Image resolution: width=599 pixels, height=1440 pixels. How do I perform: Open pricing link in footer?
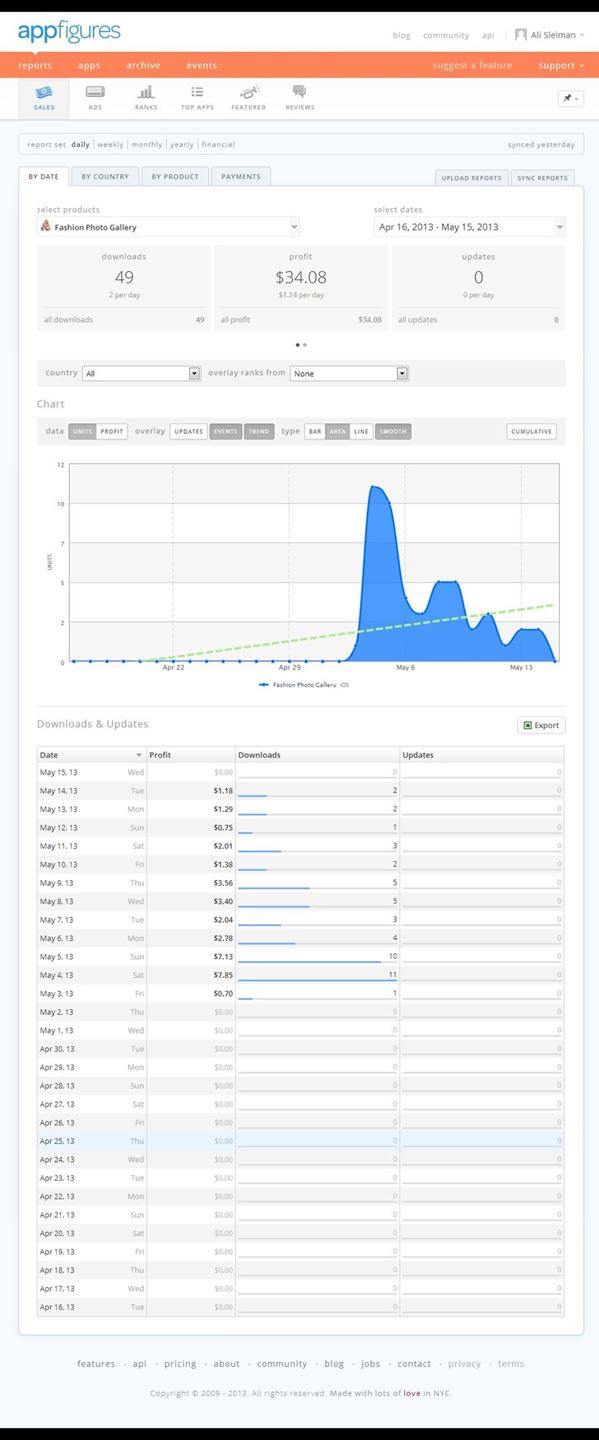[180, 1364]
